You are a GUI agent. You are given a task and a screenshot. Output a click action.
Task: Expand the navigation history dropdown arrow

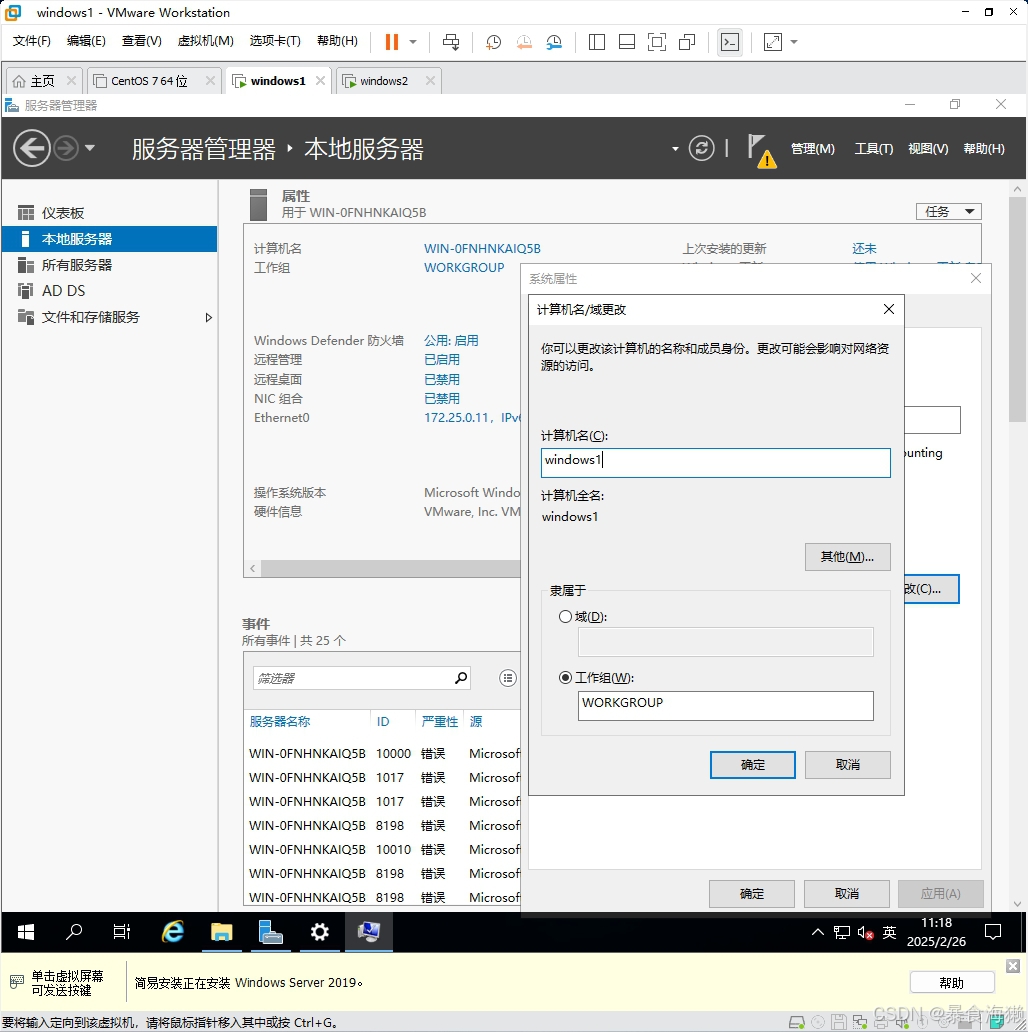coord(90,148)
